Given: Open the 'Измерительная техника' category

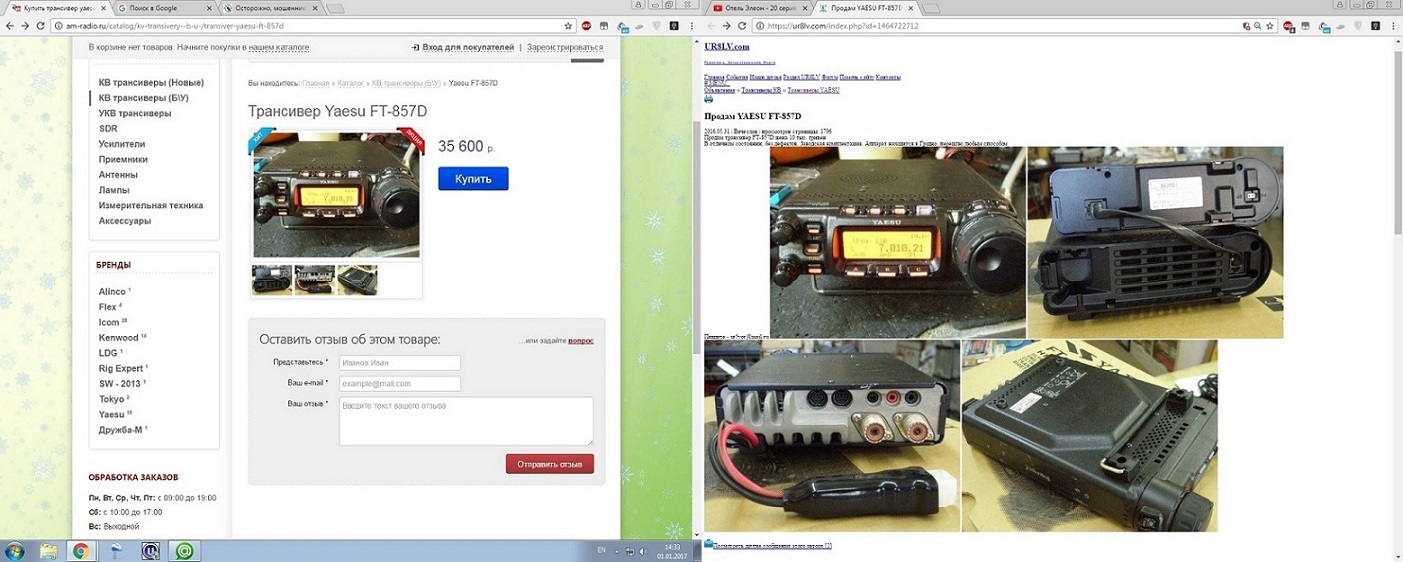Looking at the screenshot, I should click(x=151, y=205).
